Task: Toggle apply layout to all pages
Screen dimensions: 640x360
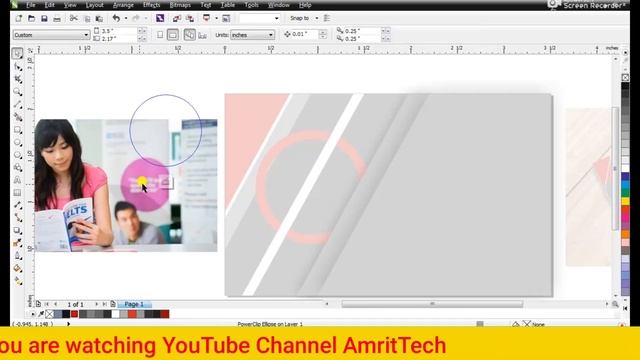Action: [189, 35]
